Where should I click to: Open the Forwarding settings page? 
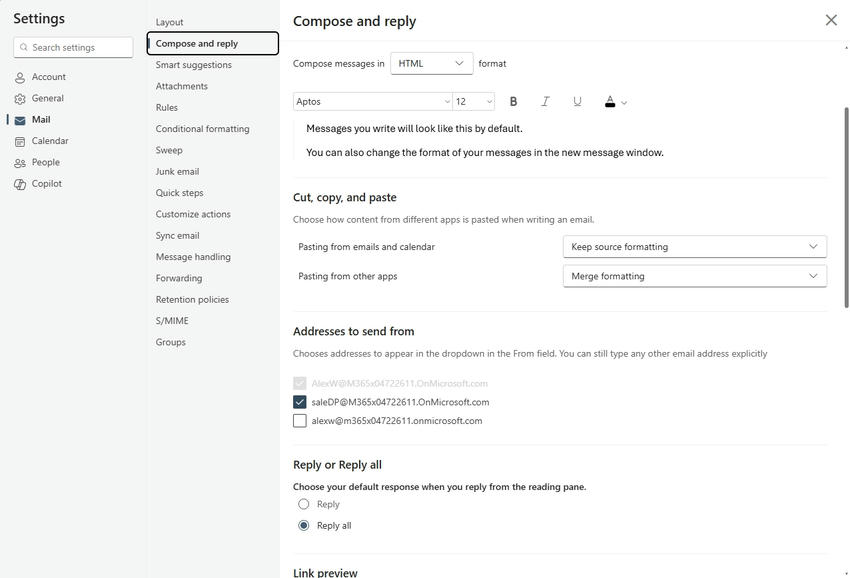pyautogui.click(x=179, y=278)
